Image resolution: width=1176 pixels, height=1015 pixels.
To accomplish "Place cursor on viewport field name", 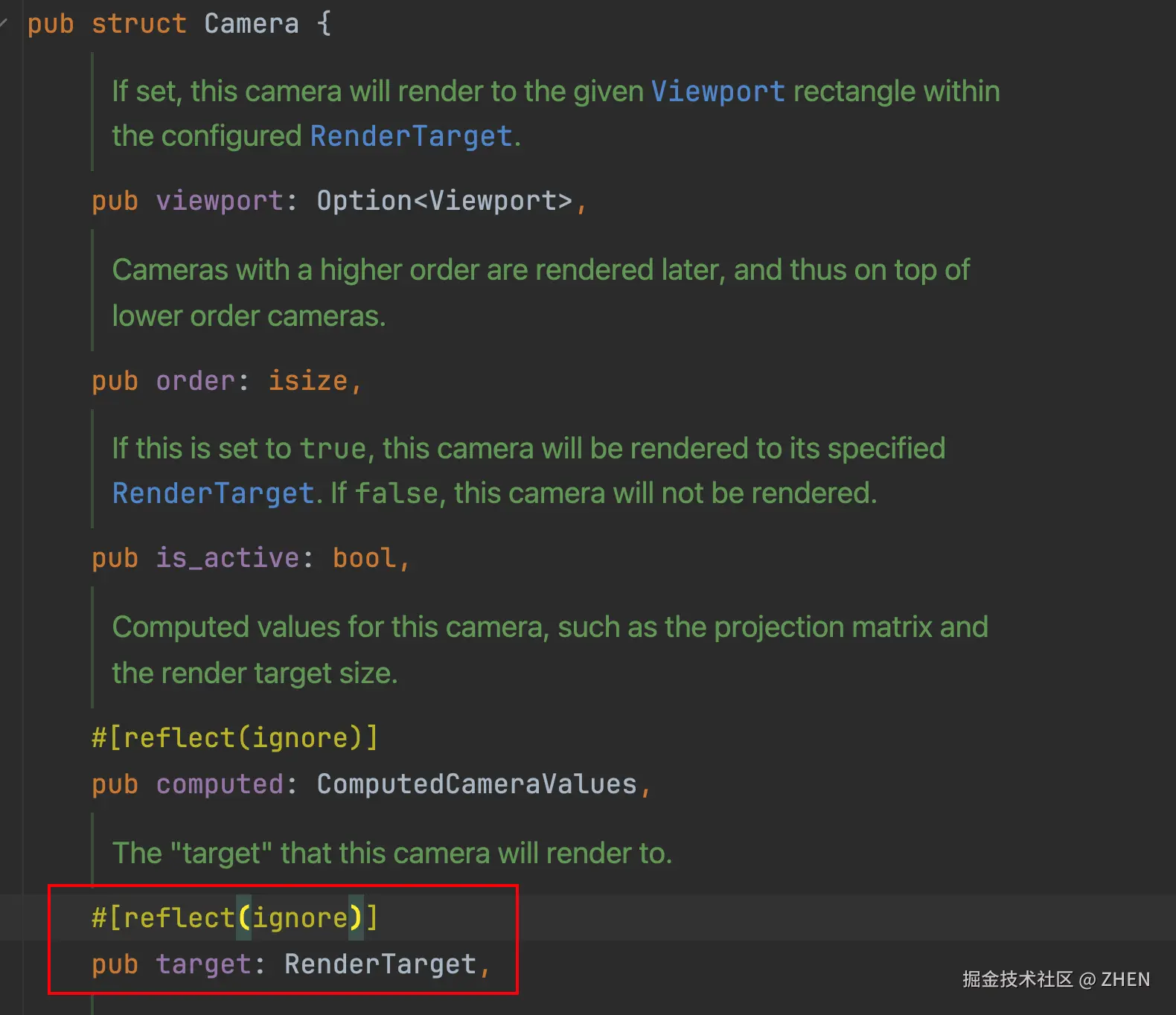I will click(x=219, y=201).
